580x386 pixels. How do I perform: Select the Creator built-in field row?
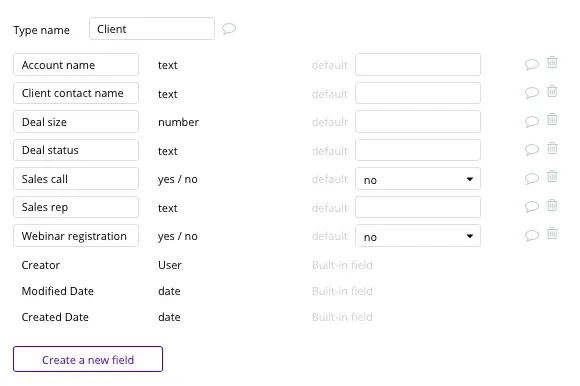[197, 265]
